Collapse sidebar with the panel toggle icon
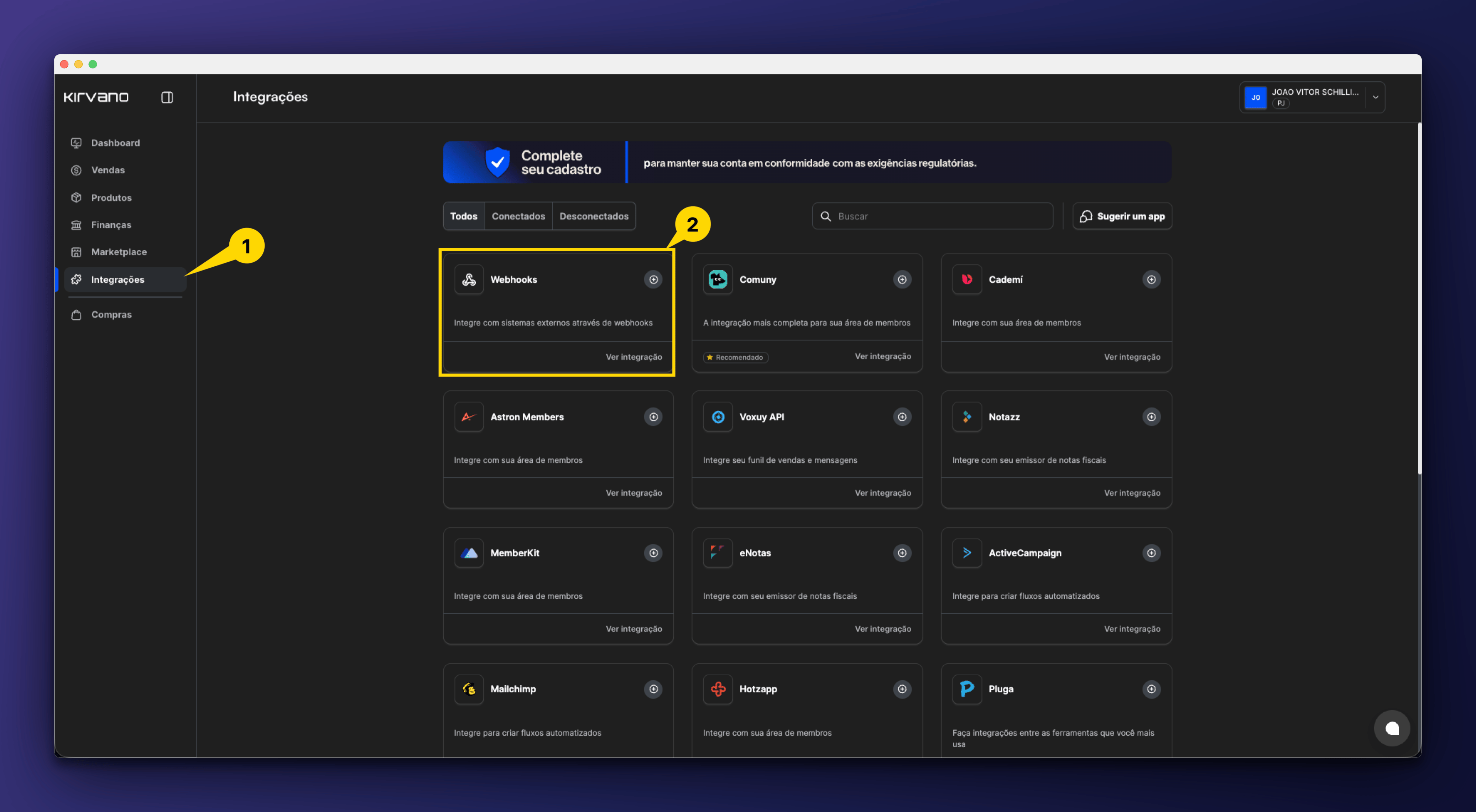The height and width of the screenshot is (812, 1476). [x=167, y=97]
